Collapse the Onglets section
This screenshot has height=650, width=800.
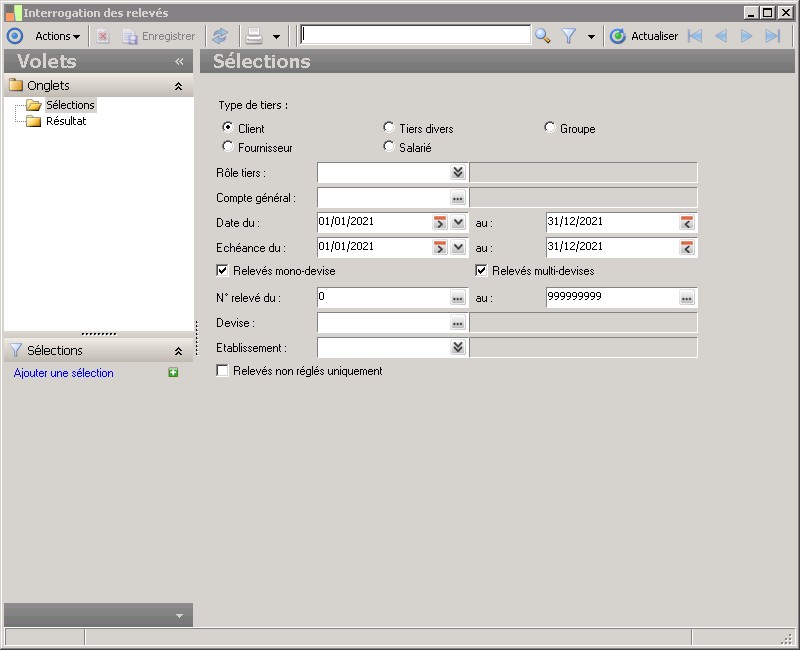pos(178,86)
